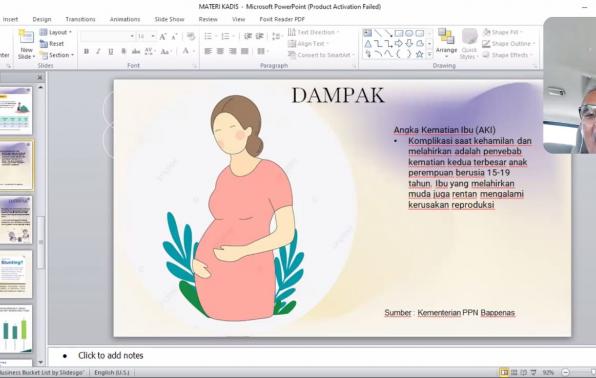Screen dimensions: 596x378
Task: Close the slide thumbnail pane
Action: pos(40,77)
